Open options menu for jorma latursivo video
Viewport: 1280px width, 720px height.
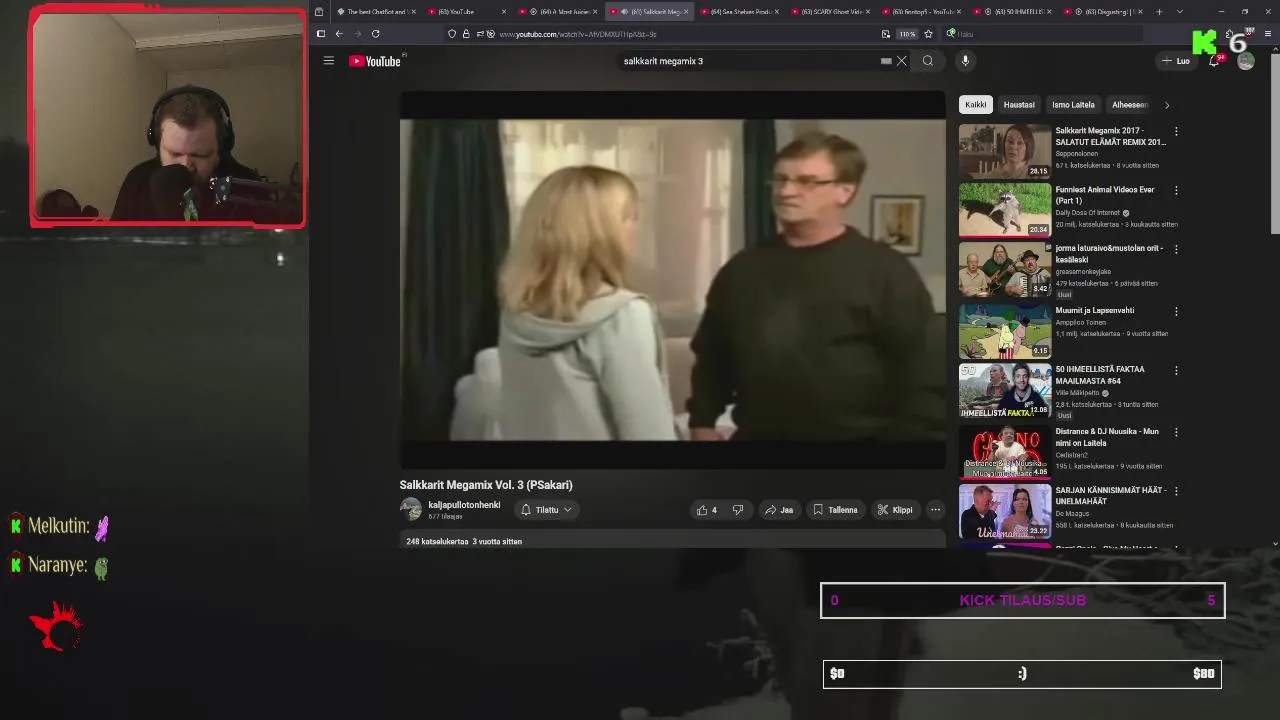pyautogui.click(x=1176, y=249)
